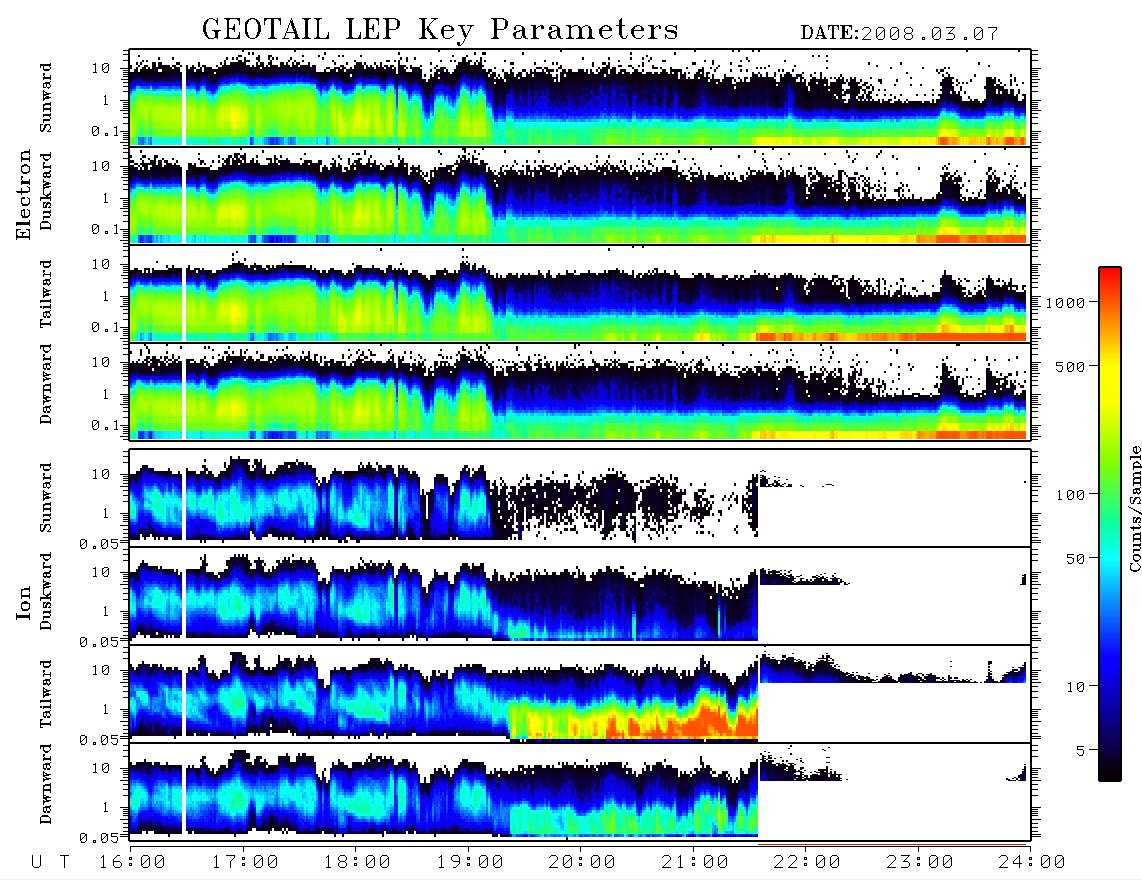Click the Ion Dawnward spectrogram panel
Screen dimensions: 1142x880
point(580,792)
